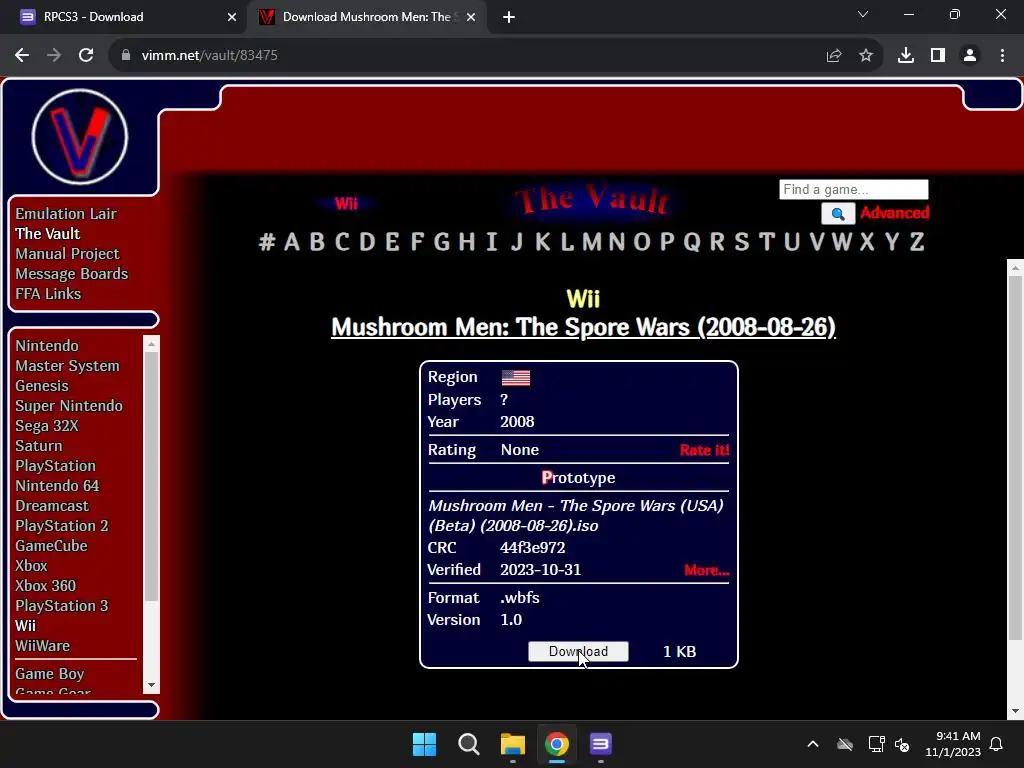
Task: Select WiiWare in console list
Action: pyautogui.click(x=42, y=646)
